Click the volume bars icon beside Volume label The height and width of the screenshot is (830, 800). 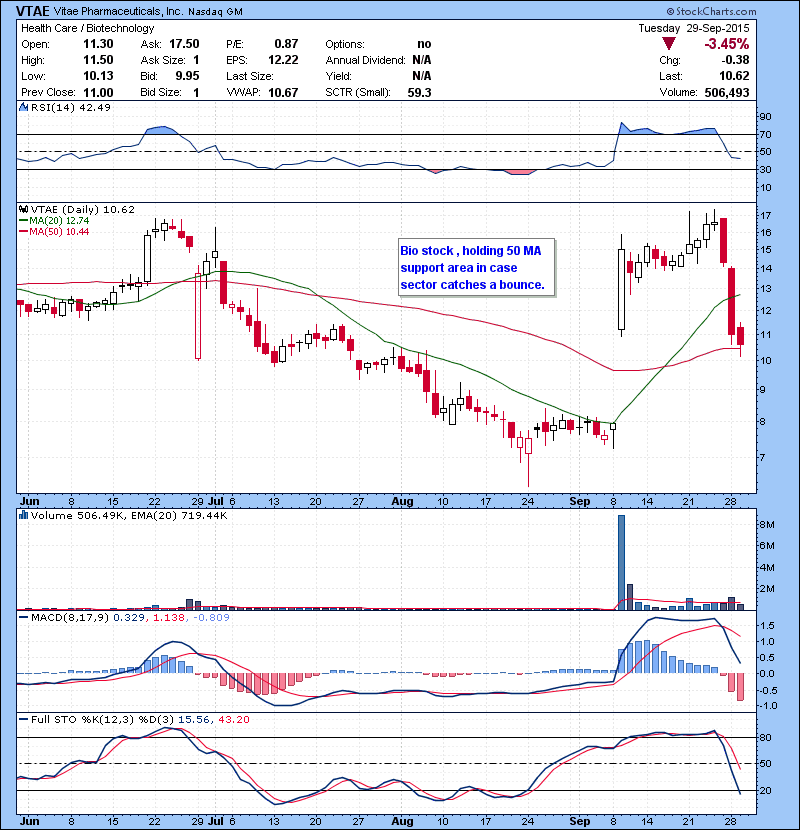(x=23, y=515)
